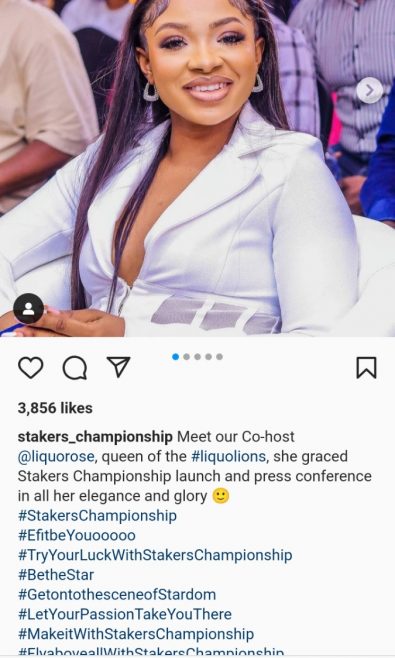Open the #StakersChampionship hashtag
The height and width of the screenshot is (658, 395).
[x=97, y=516]
